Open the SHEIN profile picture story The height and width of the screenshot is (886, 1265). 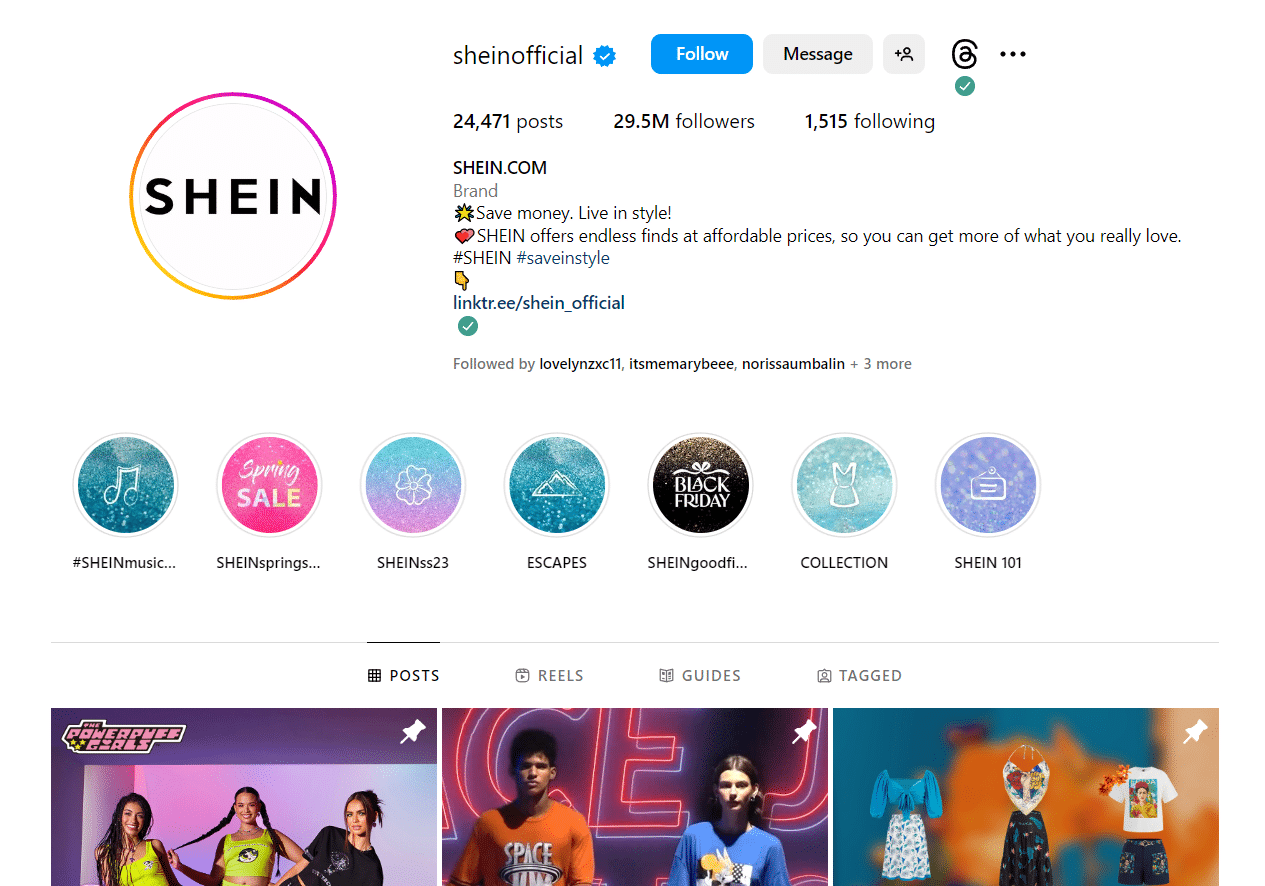pyautogui.click(x=233, y=196)
